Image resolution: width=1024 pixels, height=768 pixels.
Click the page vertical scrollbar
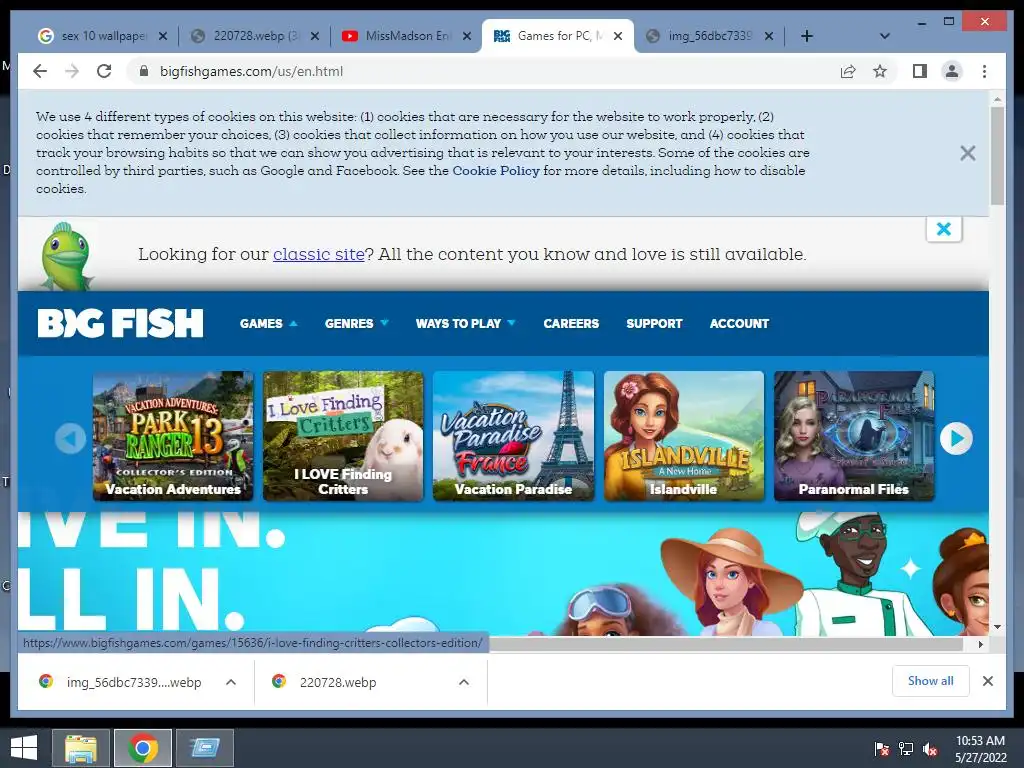click(997, 155)
